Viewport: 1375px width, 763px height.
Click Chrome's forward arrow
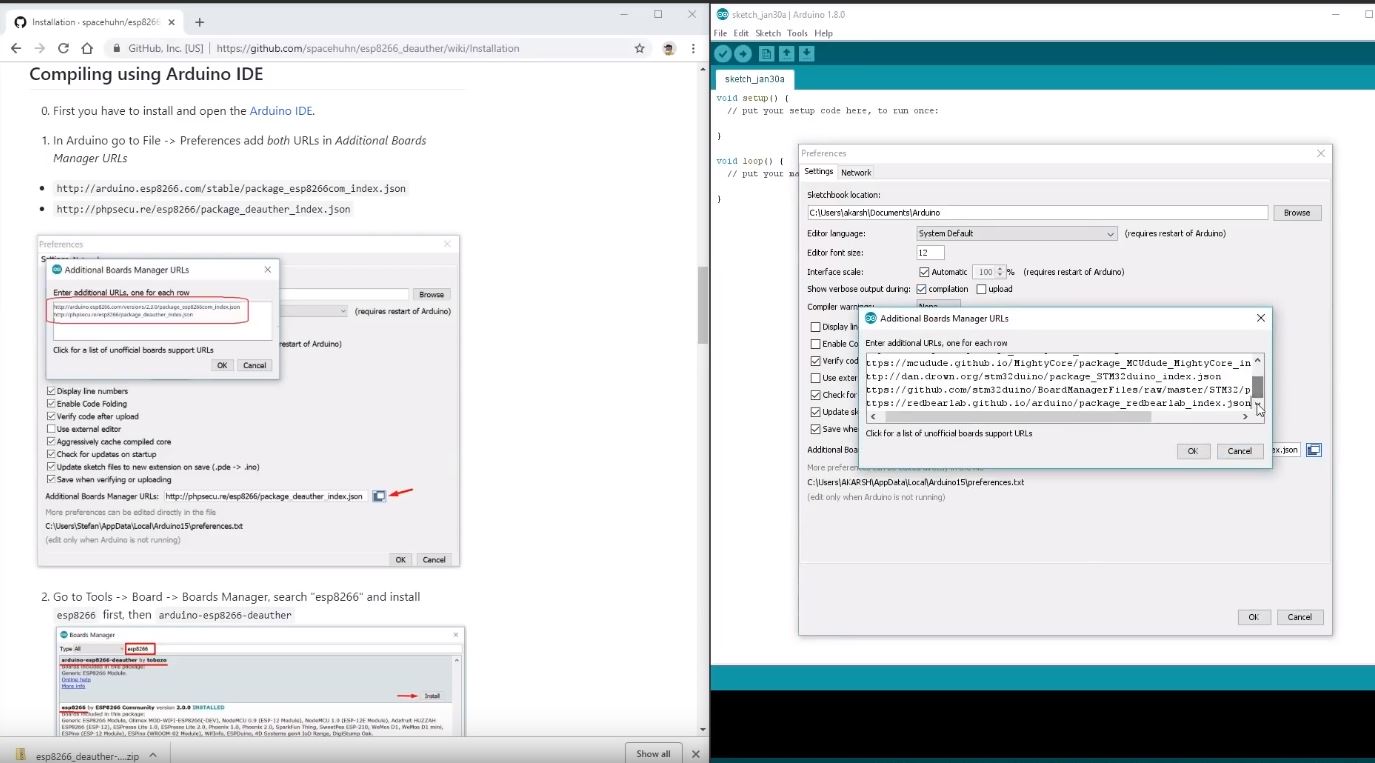[40, 48]
